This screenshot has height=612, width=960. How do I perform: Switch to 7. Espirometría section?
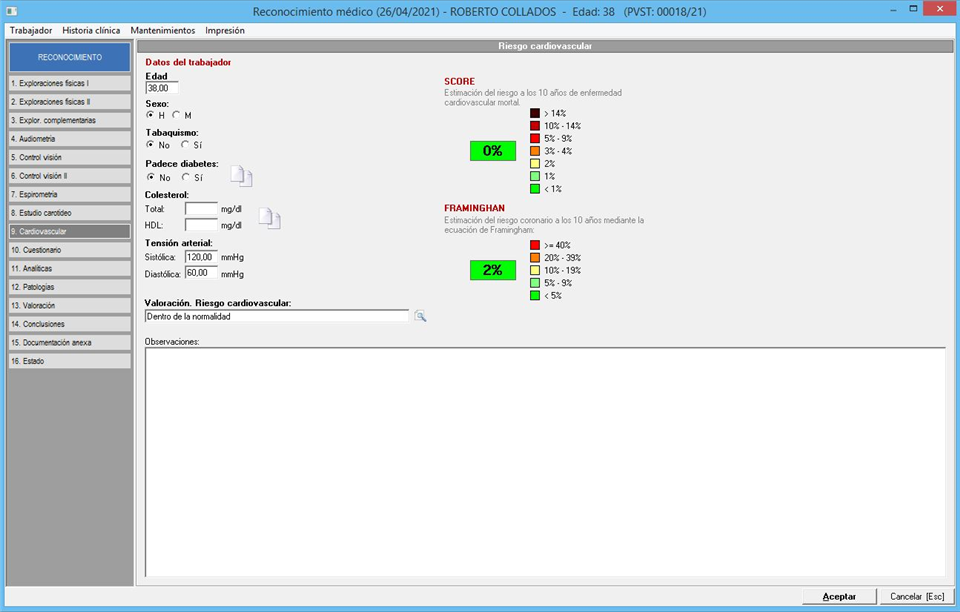[x=70, y=194]
